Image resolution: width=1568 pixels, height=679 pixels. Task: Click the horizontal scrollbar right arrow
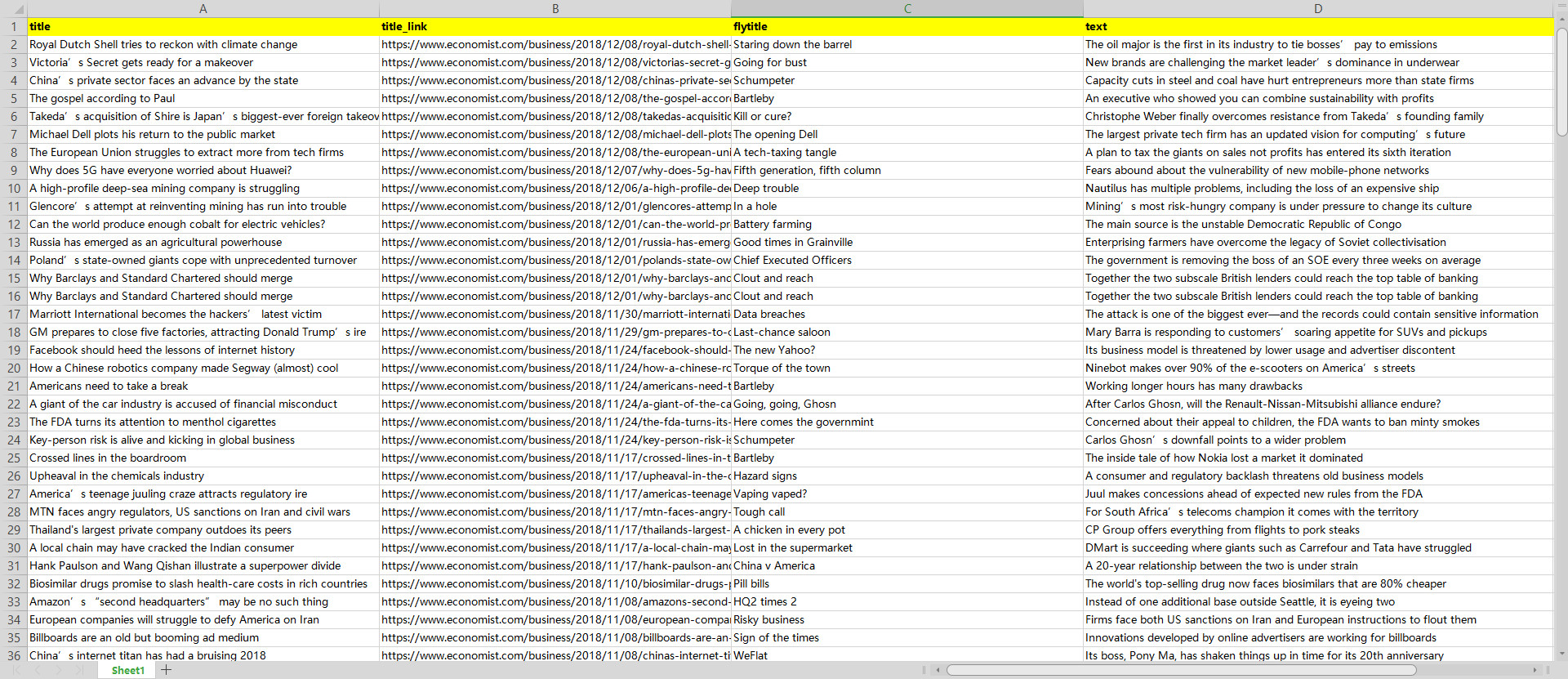1535,670
